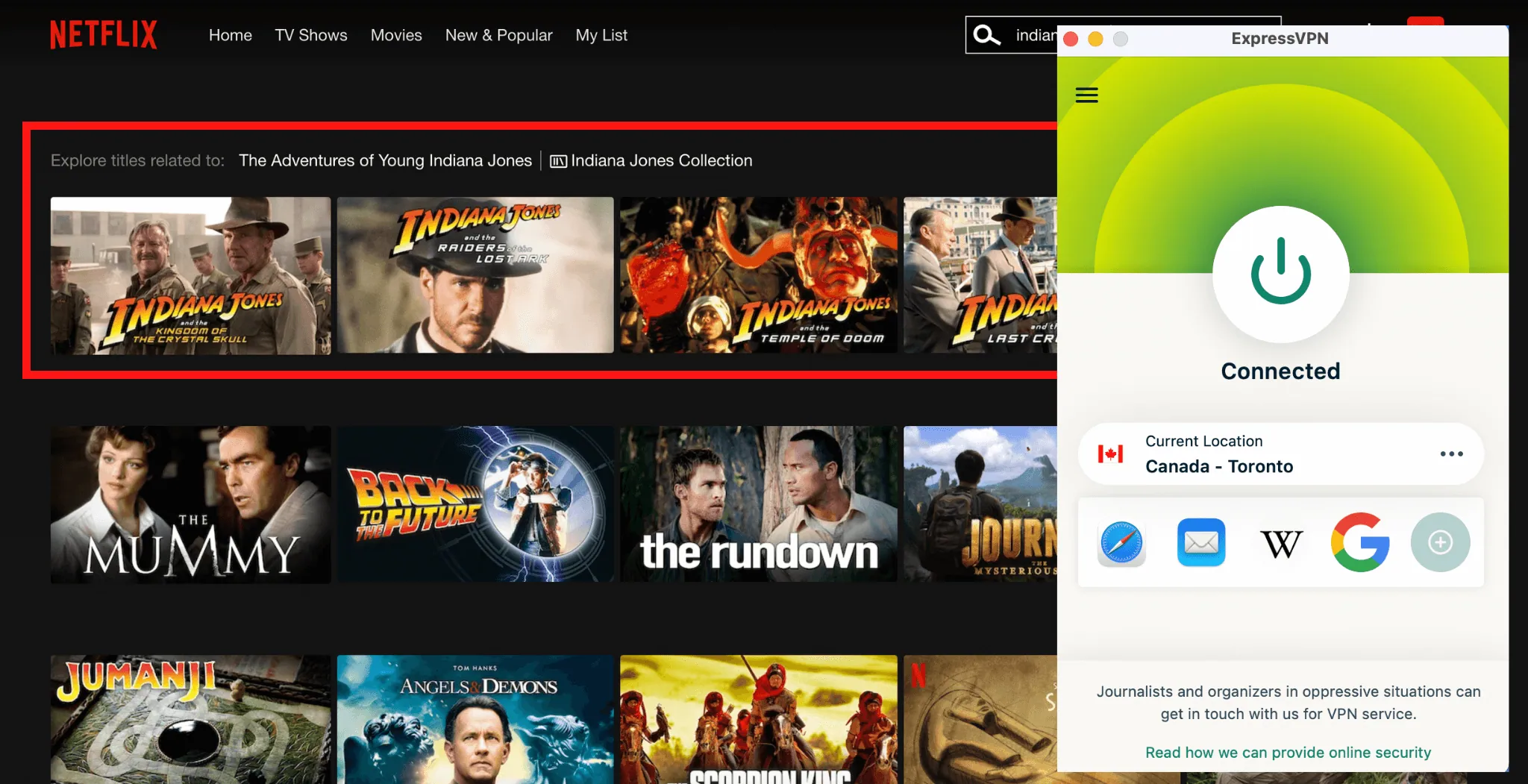Open Temple of Doom thumbnail
Viewport: 1528px width, 784px height.
pyautogui.click(x=759, y=275)
